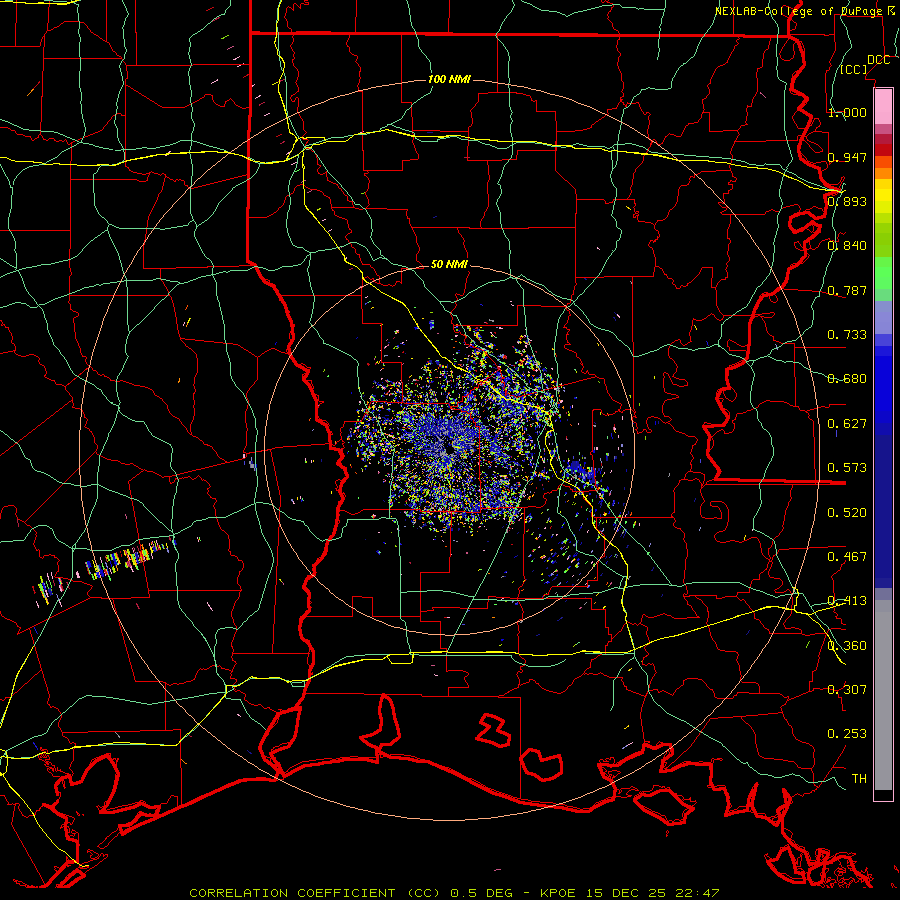Click the 0.307 legend value
Image resolution: width=900 pixels, height=900 pixels.
847,689
